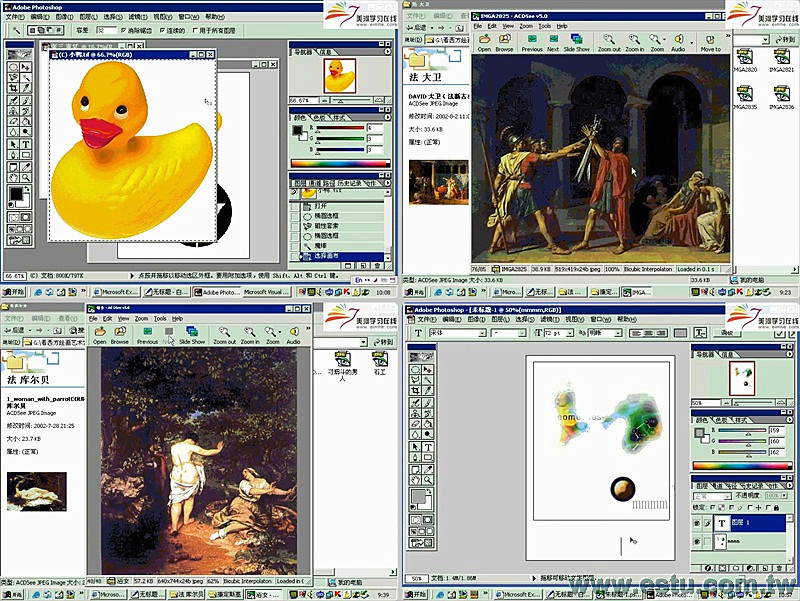The height and width of the screenshot is (601, 800).
Task: Open 滤镜 menu in duck Photoshop window
Action: pos(137,17)
